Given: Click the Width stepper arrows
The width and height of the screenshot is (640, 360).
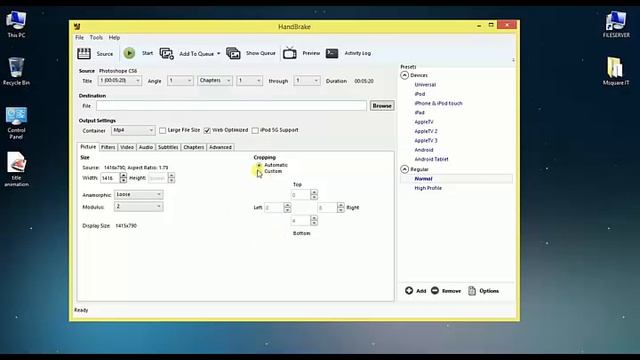Looking at the screenshot, I should point(123,178).
